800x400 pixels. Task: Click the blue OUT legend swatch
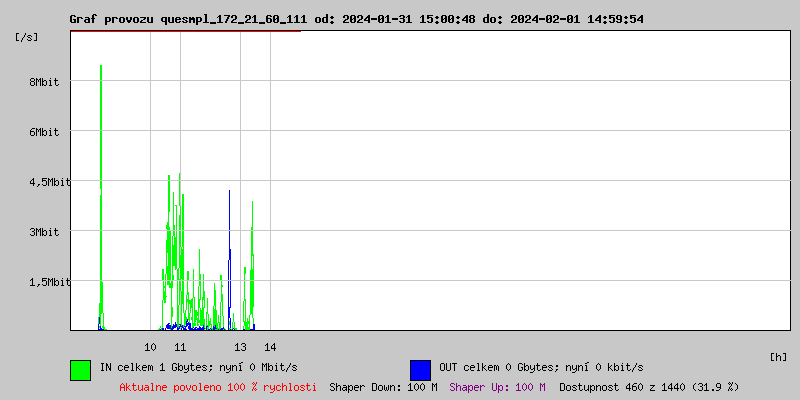point(420,369)
